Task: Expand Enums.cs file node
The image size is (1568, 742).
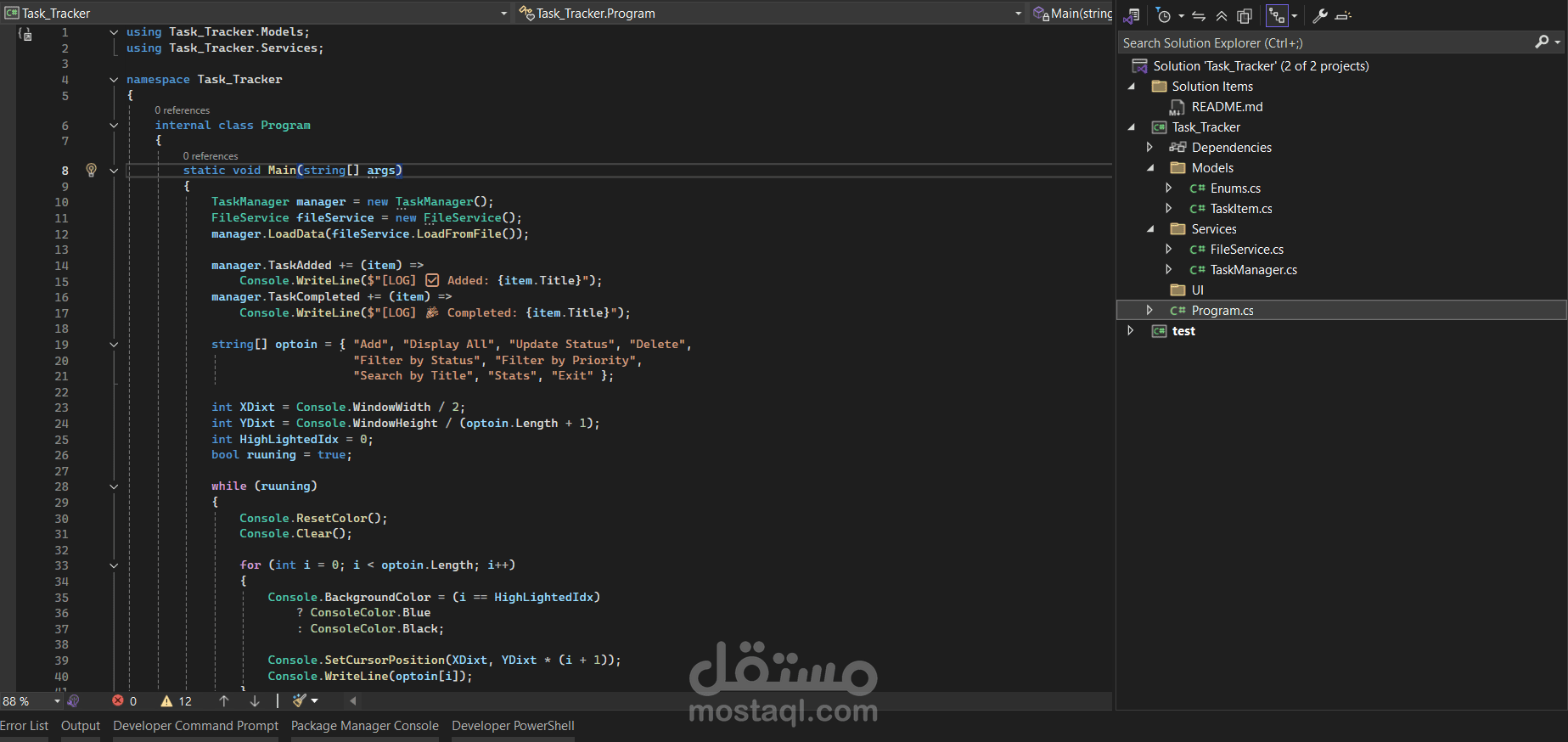Action: [1169, 188]
